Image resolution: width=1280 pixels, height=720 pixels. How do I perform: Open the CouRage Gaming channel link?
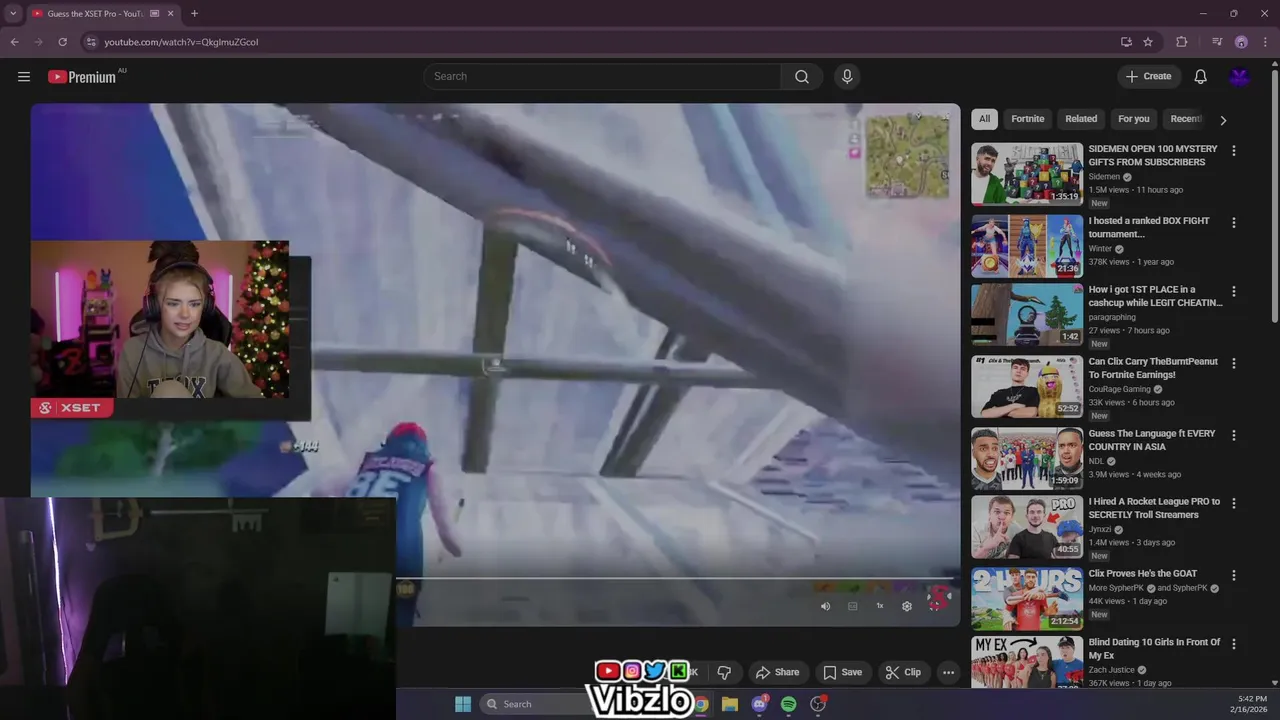(1119, 389)
